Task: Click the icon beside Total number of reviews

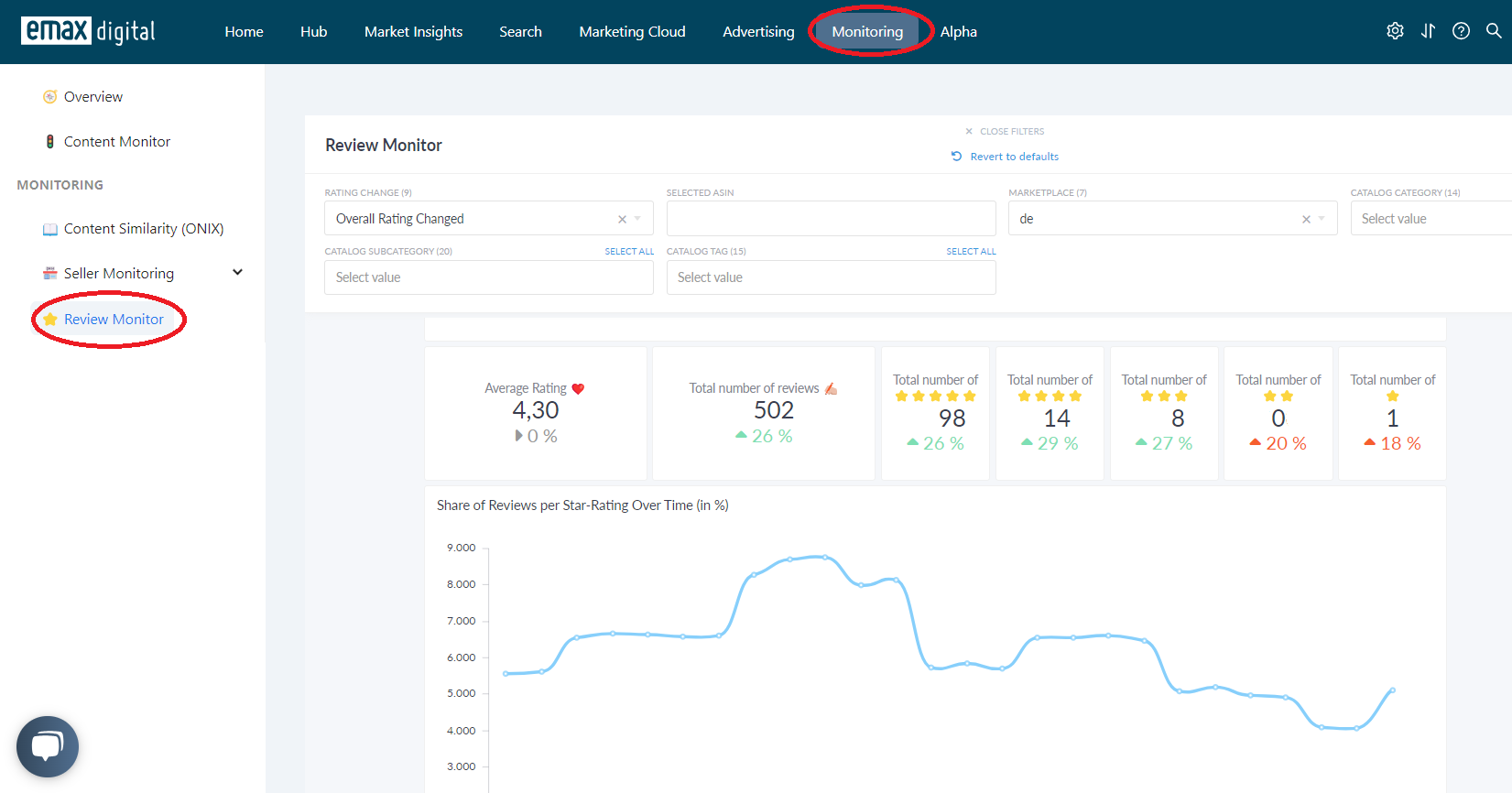Action: click(x=831, y=389)
